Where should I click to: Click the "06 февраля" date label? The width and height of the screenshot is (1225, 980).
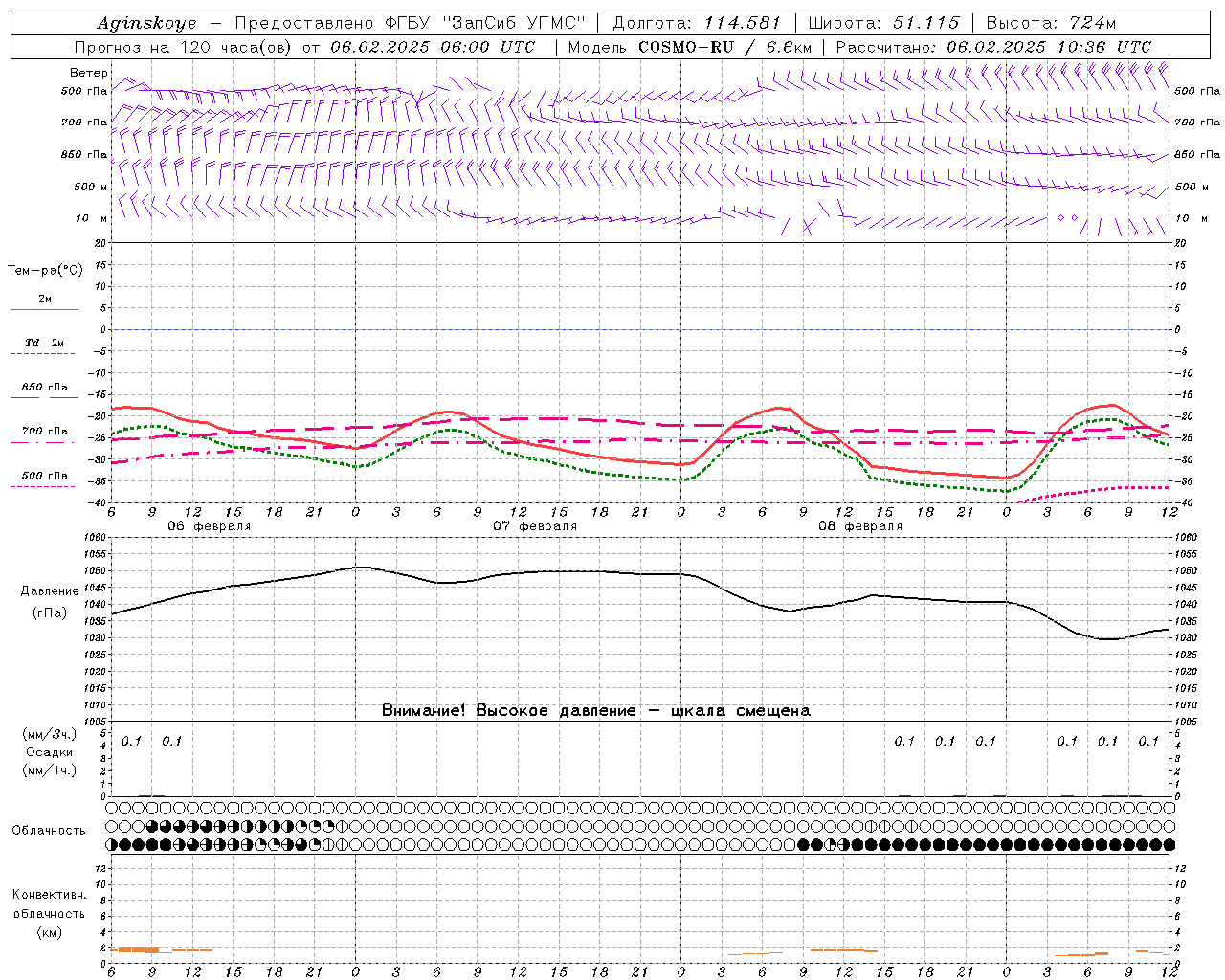[x=210, y=526]
